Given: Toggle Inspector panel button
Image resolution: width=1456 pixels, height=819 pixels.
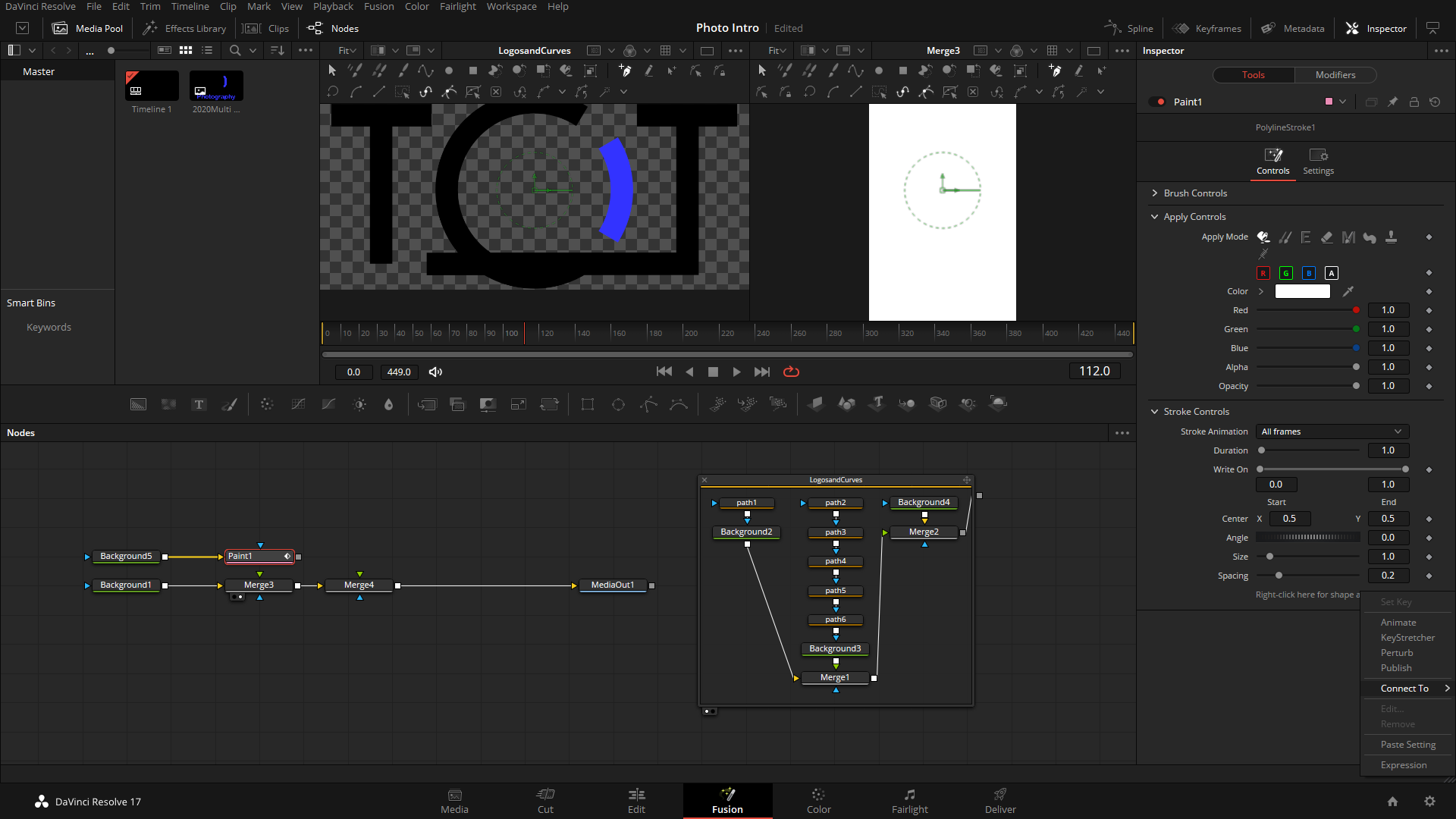Looking at the screenshot, I should tap(1376, 28).
